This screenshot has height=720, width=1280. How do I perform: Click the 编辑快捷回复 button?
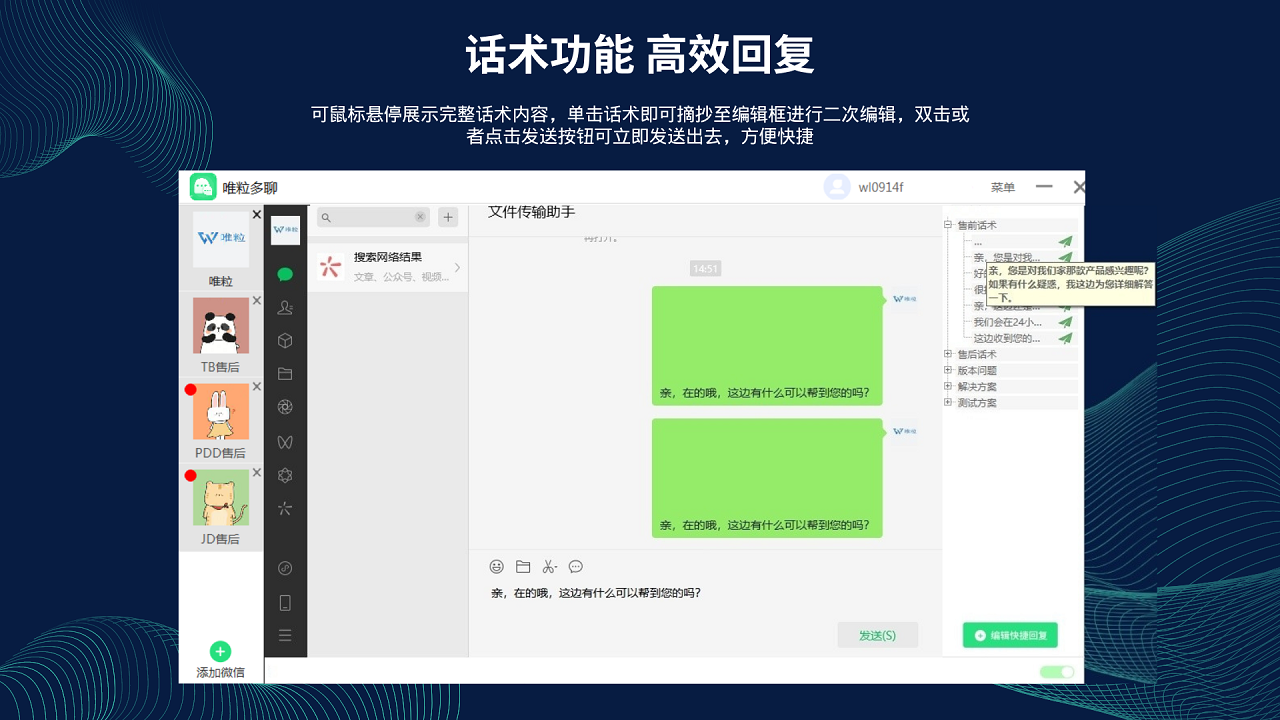[1010, 635]
